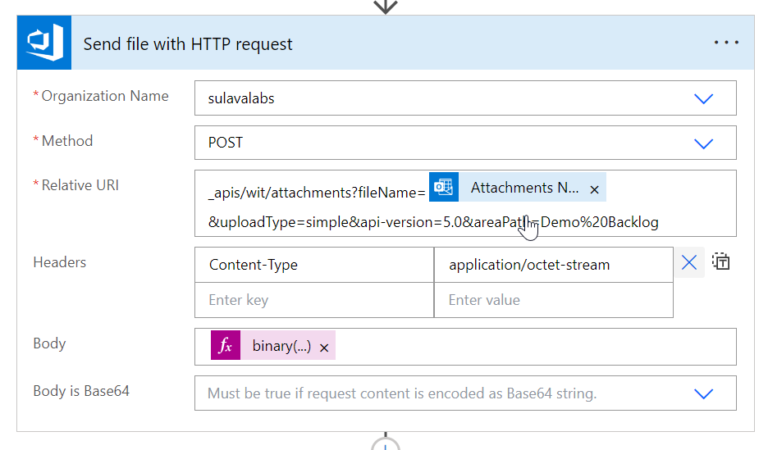This screenshot has width=768, height=450.
Task: Click the Headers label
Action: pyautogui.click(x=60, y=262)
